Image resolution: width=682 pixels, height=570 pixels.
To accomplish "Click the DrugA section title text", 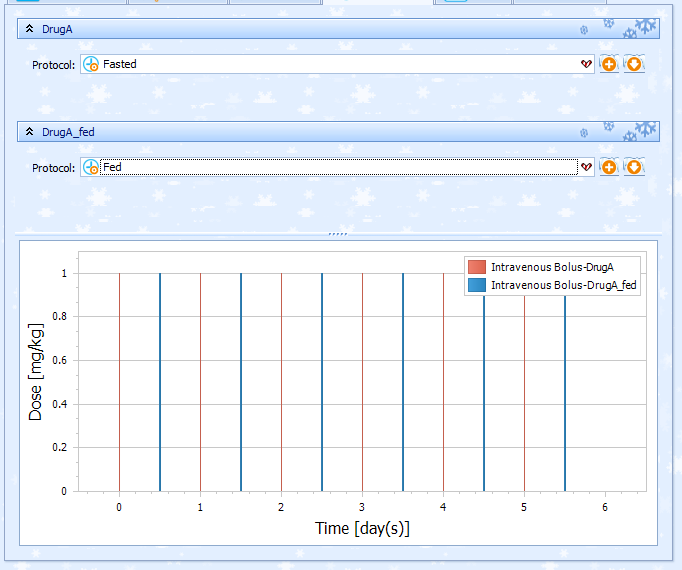I will (x=57, y=29).
